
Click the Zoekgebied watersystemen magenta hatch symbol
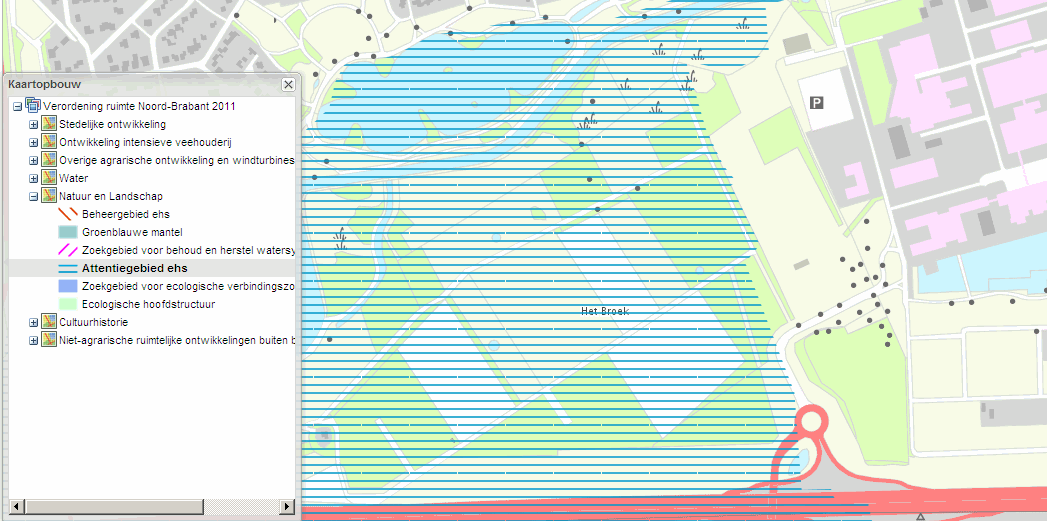pyautogui.click(x=68, y=250)
